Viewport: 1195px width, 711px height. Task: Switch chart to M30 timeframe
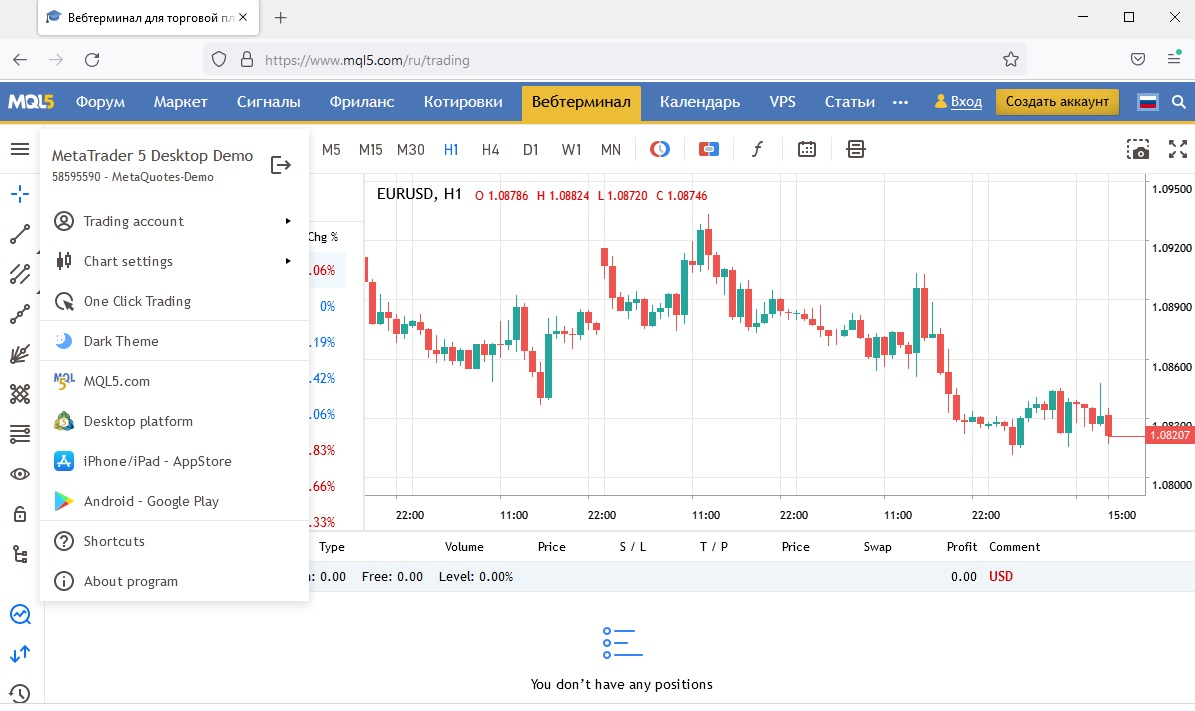[x=411, y=149]
